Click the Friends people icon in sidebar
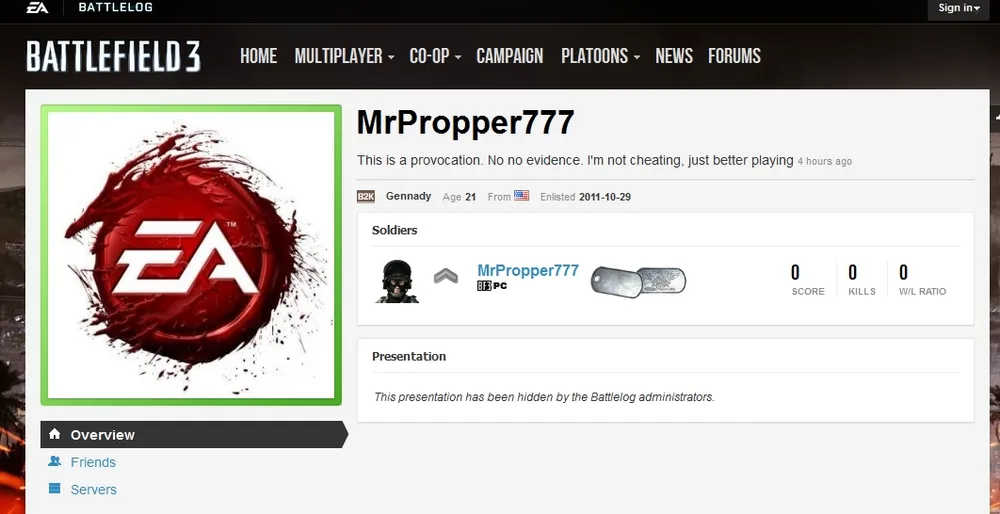The width and height of the screenshot is (1000, 514). (54, 461)
